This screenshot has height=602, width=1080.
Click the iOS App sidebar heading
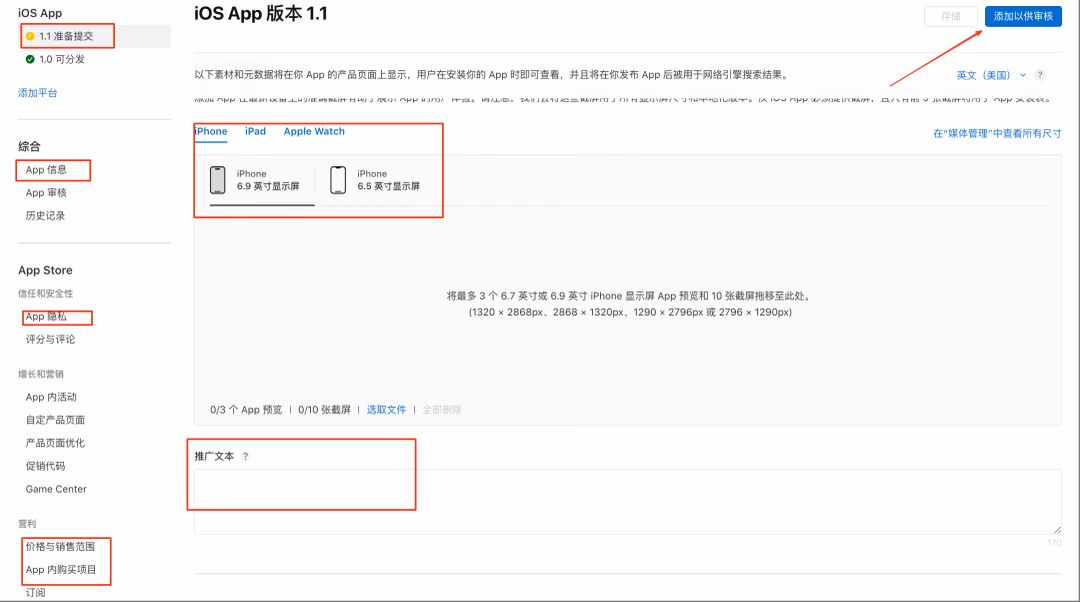[x=40, y=13]
